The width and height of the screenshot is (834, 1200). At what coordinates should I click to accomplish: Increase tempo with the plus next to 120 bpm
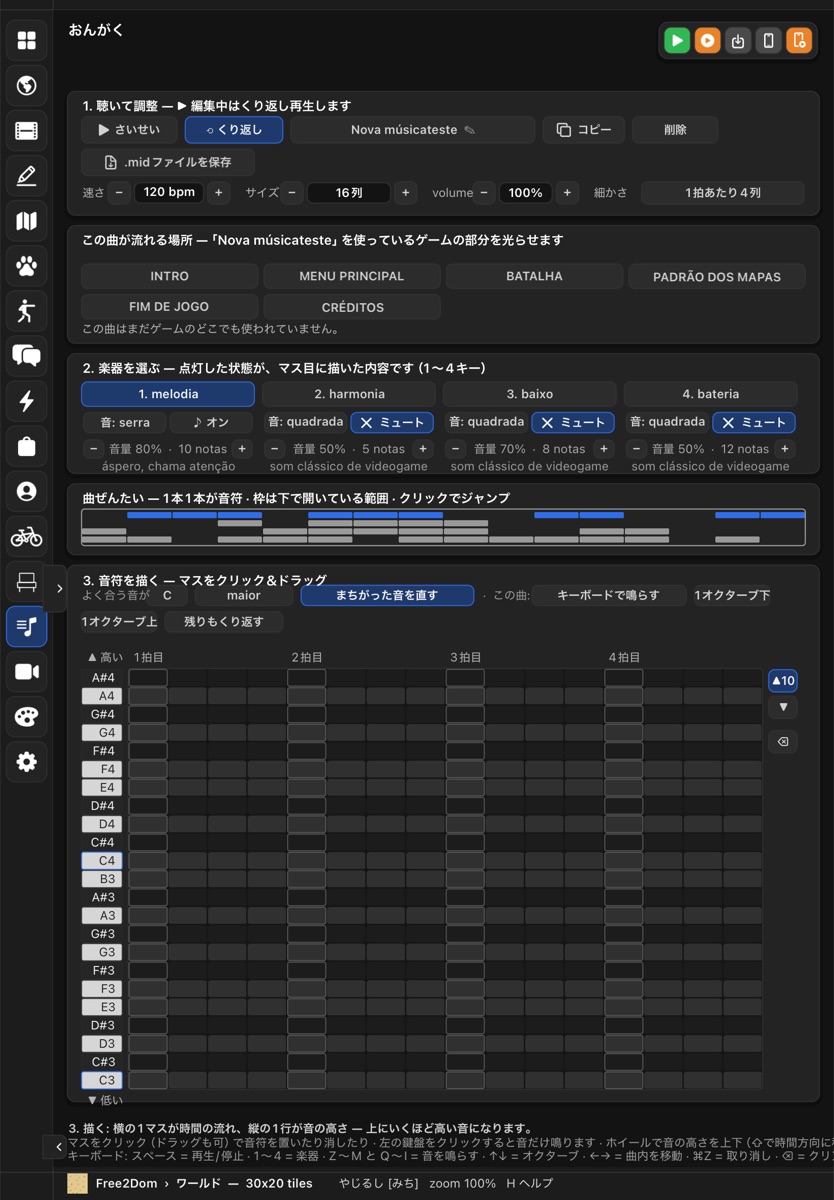[218, 193]
